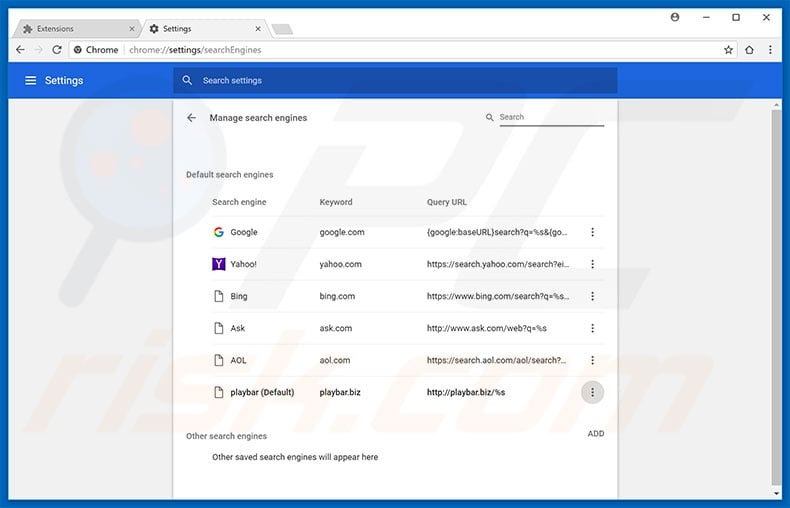Image resolution: width=790 pixels, height=508 pixels.
Task: Maximize the Chrome window
Action: coord(736,17)
